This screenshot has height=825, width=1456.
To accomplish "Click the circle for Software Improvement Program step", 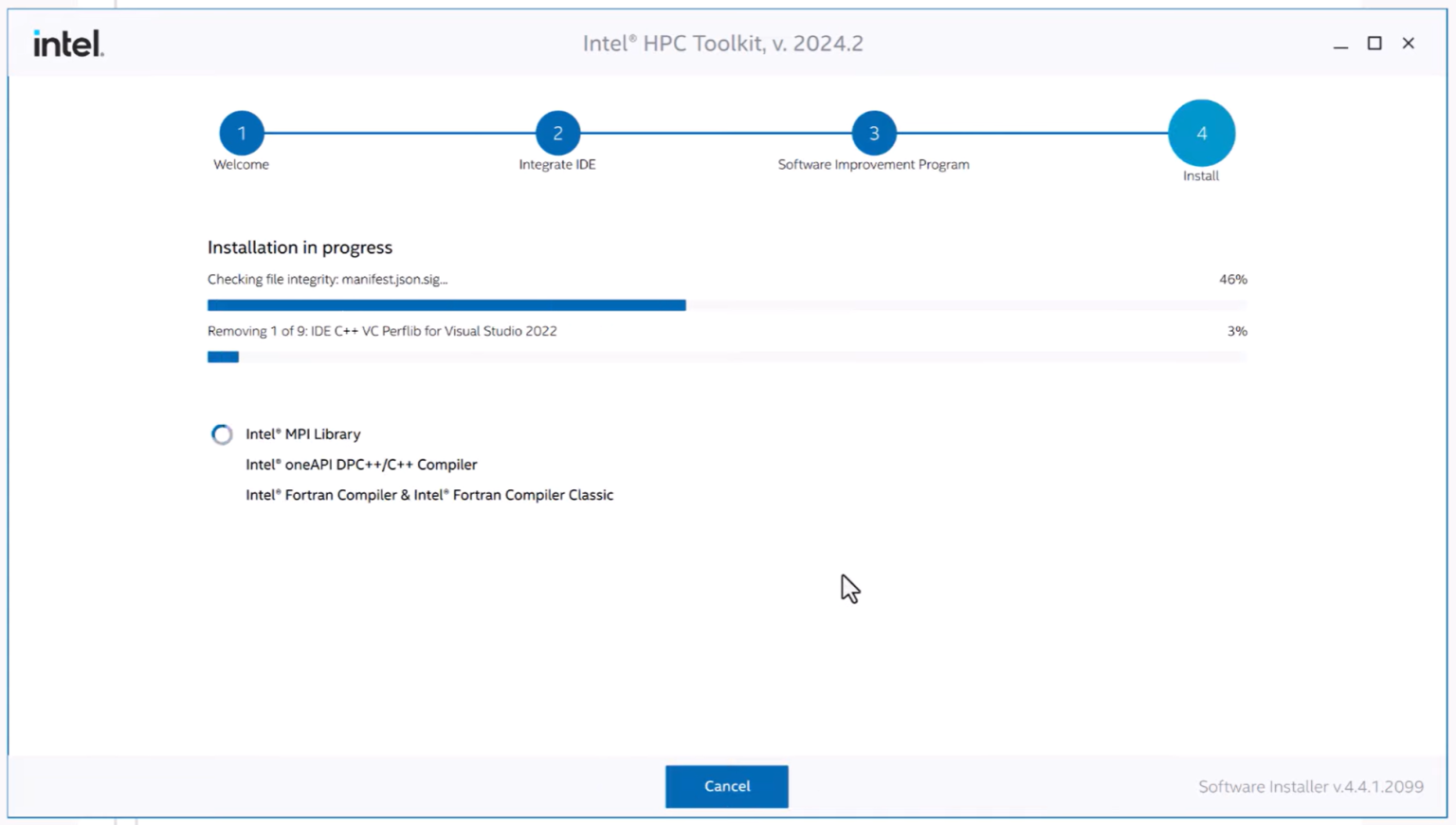I will (x=873, y=134).
